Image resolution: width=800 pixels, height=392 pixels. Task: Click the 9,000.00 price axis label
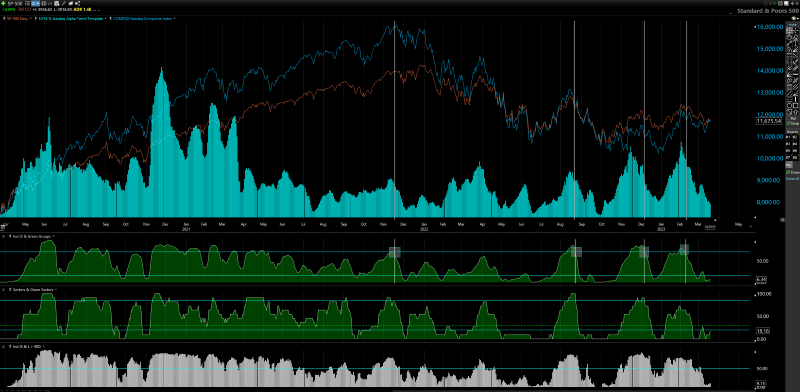pyautogui.click(x=769, y=180)
